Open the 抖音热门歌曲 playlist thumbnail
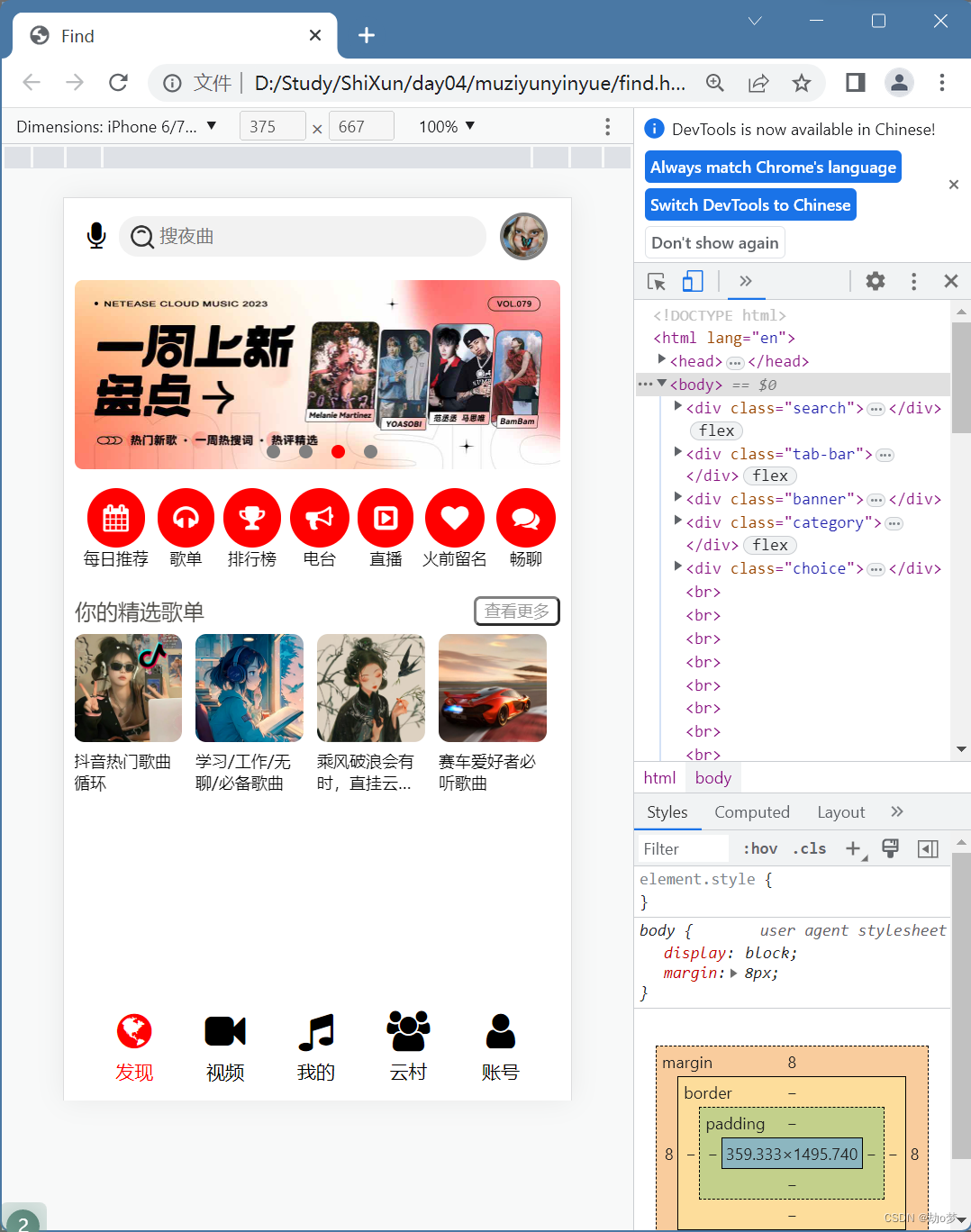971x1232 pixels. click(x=128, y=687)
